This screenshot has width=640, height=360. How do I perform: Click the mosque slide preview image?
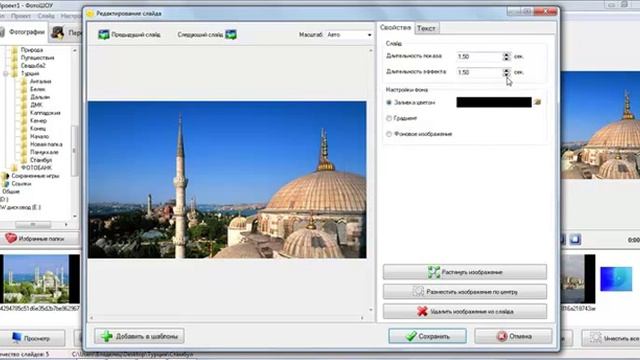227,180
